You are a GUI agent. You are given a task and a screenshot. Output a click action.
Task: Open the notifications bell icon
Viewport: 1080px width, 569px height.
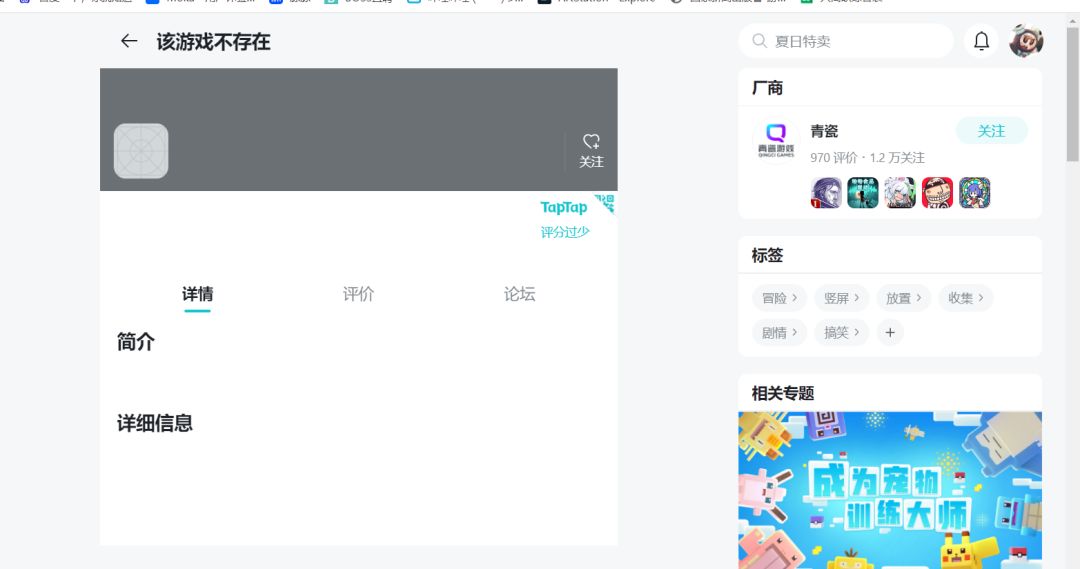[x=981, y=41]
